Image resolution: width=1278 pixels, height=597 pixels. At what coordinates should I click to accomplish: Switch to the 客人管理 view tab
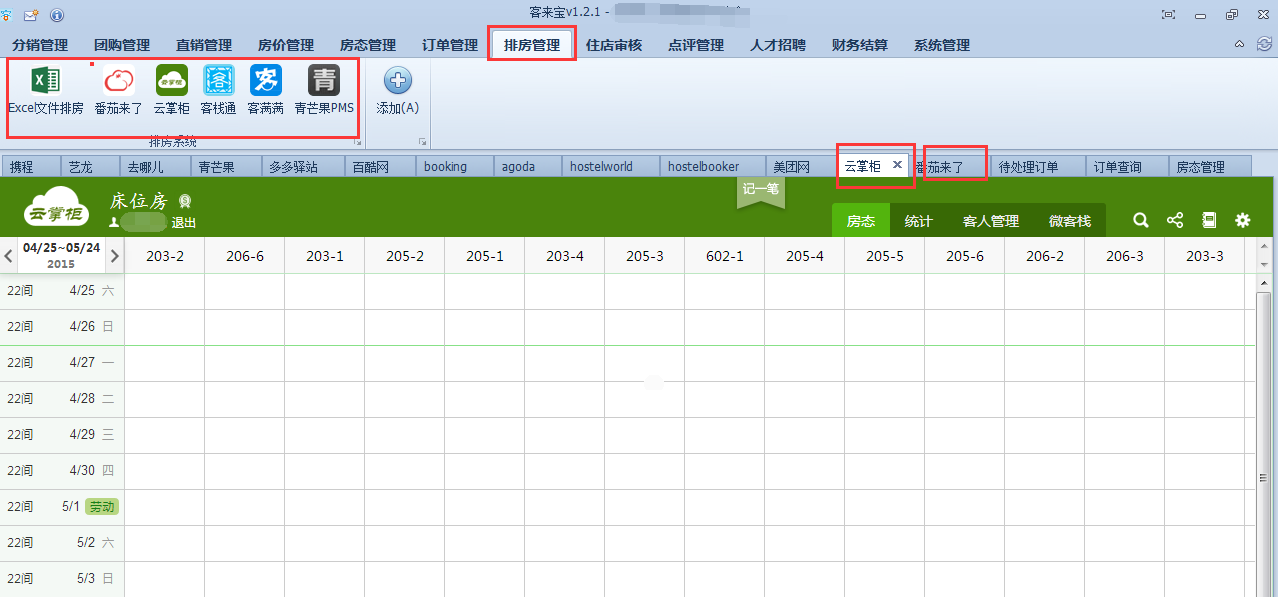coord(990,221)
